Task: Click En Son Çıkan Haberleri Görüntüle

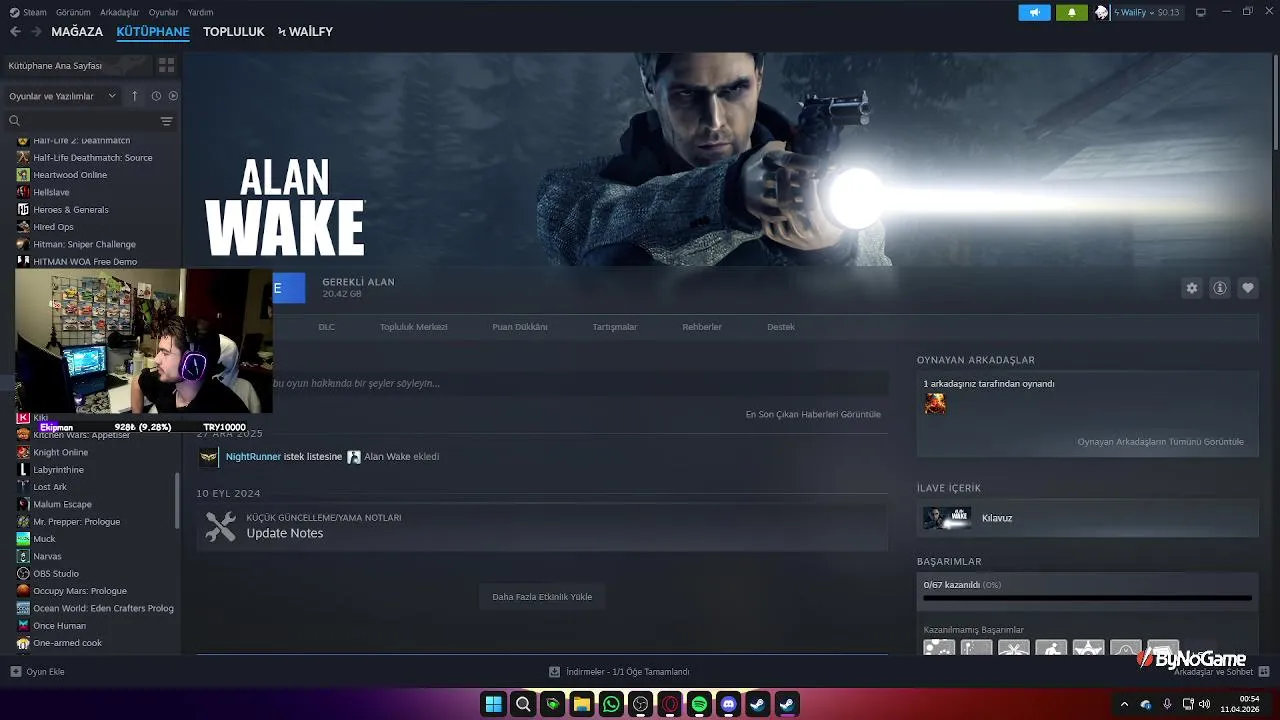Action: click(813, 414)
